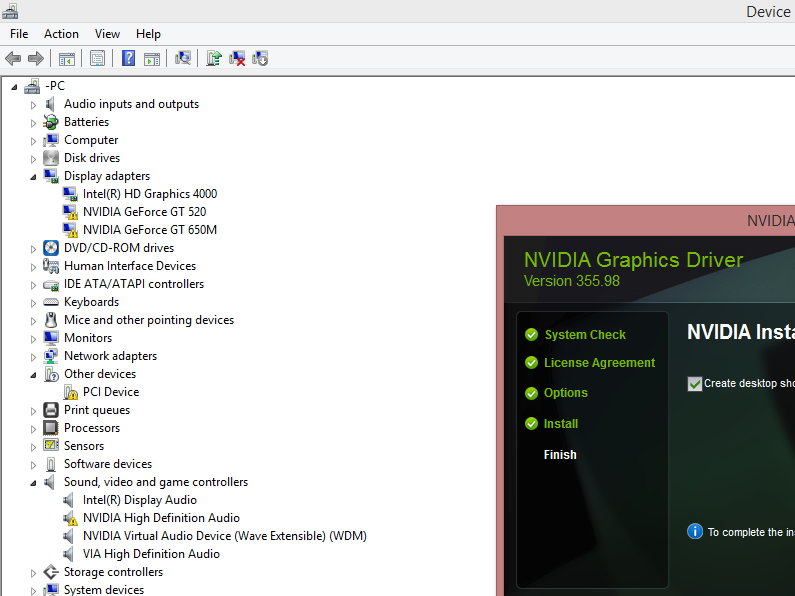Open the Help menu

pyautogui.click(x=148, y=34)
